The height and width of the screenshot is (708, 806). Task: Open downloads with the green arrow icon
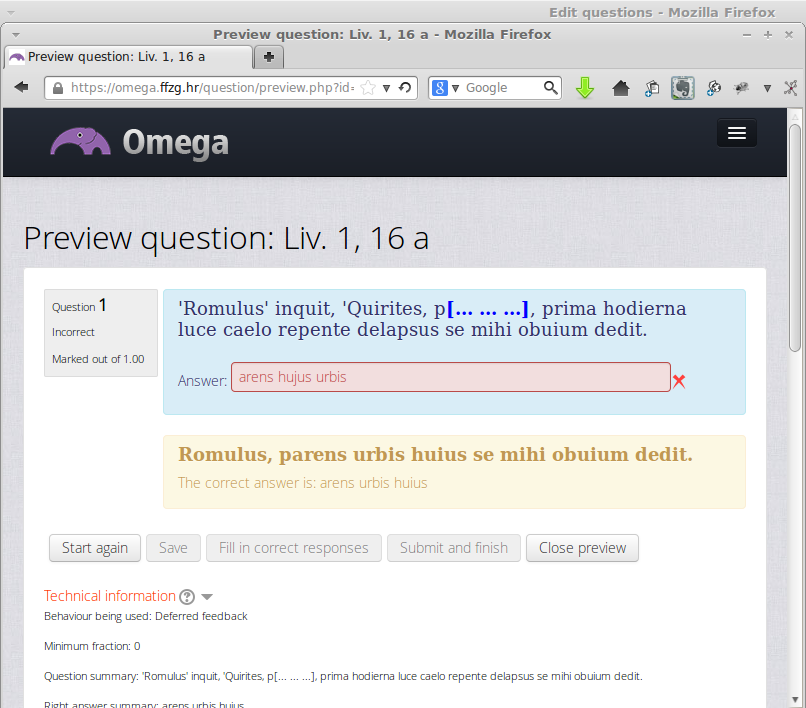585,88
